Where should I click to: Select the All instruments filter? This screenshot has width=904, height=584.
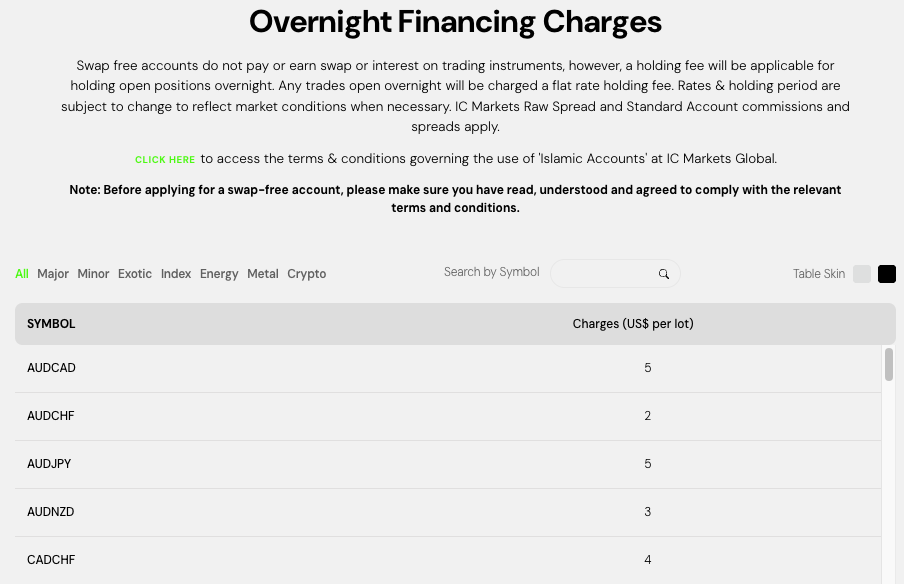pos(21,273)
